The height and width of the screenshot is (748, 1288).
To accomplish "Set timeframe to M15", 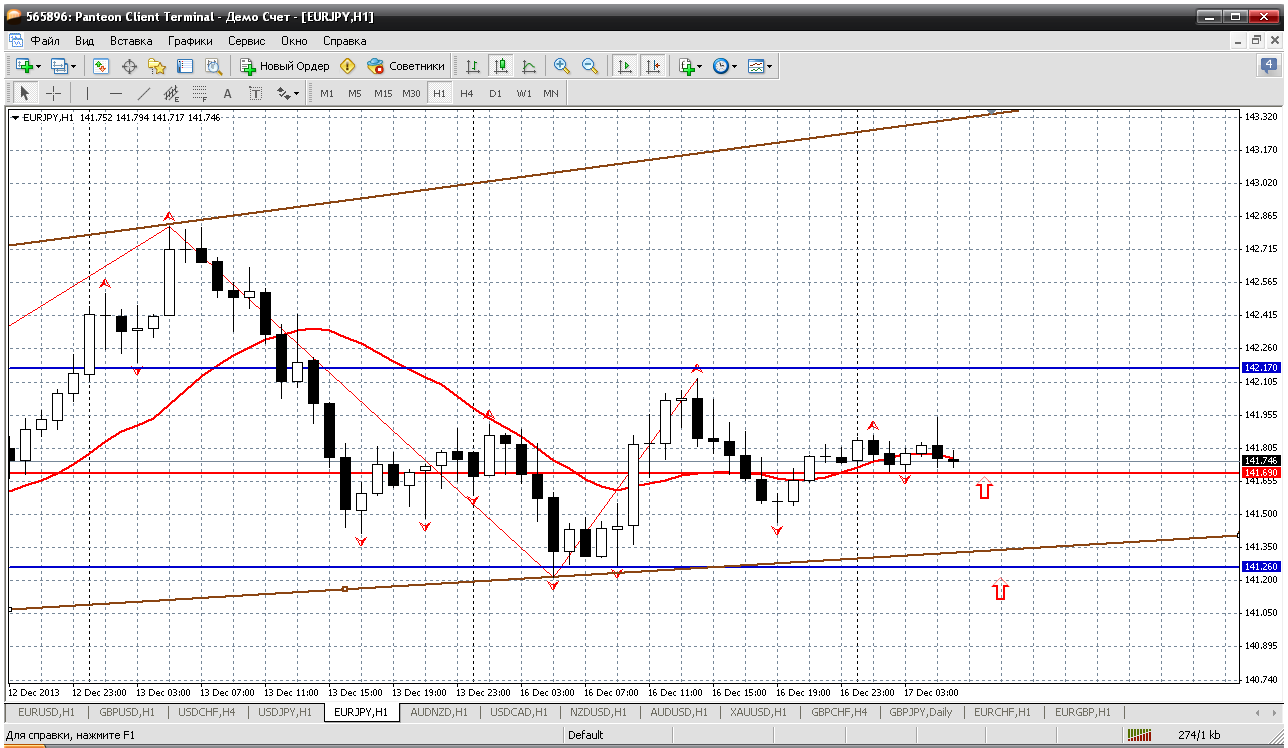I will pos(383,93).
